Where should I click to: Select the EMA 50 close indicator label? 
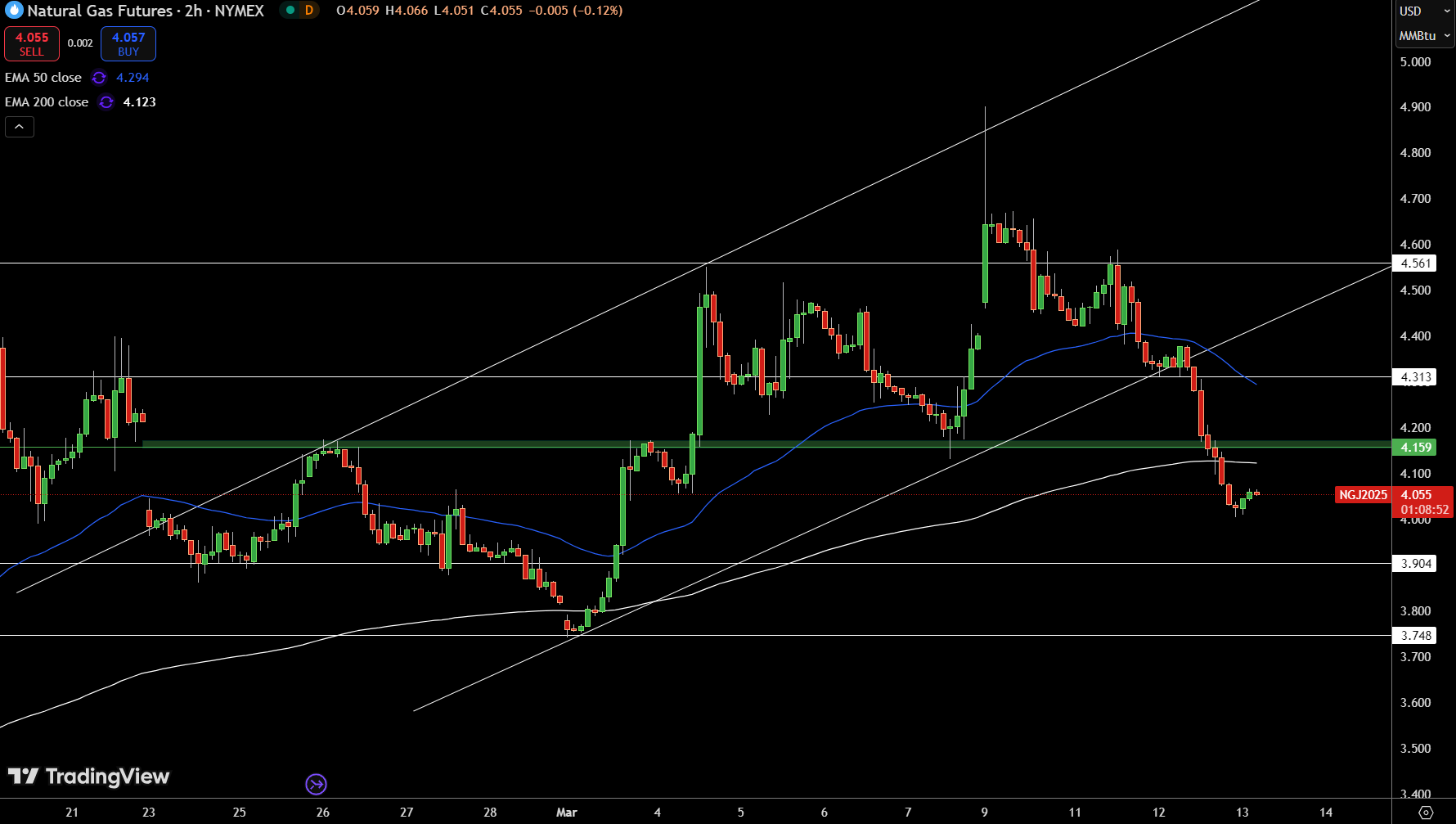43,78
